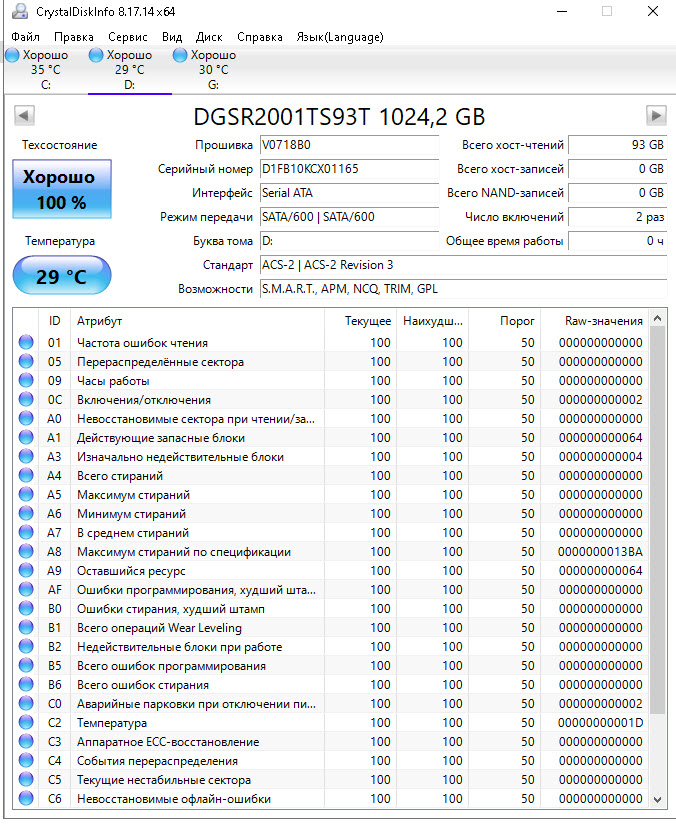The image size is (676, 824).
Task: Click status orb for Минимум стираний row
Action: [26, 513]
